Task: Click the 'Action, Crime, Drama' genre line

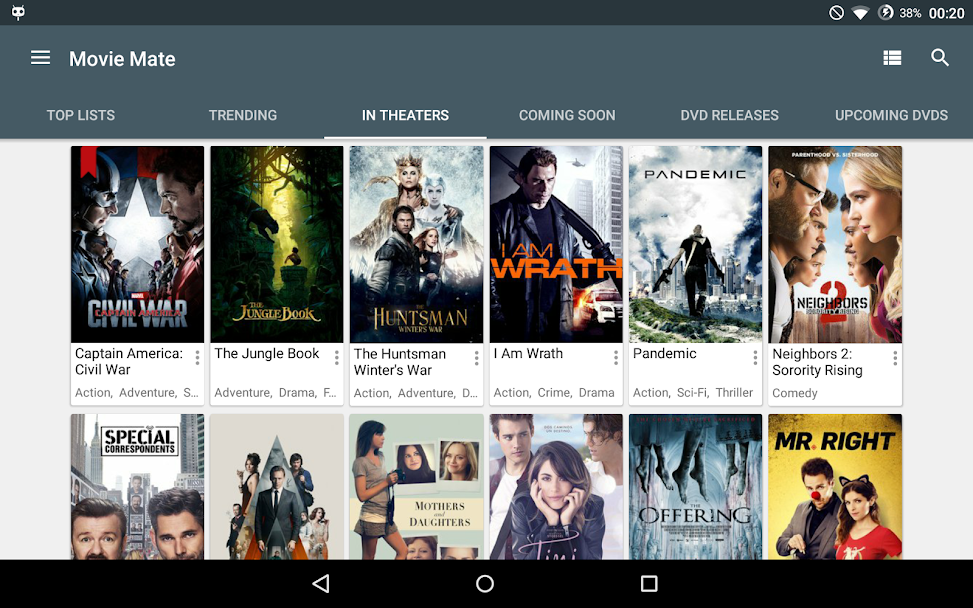Action: click(x=554, y=393)
